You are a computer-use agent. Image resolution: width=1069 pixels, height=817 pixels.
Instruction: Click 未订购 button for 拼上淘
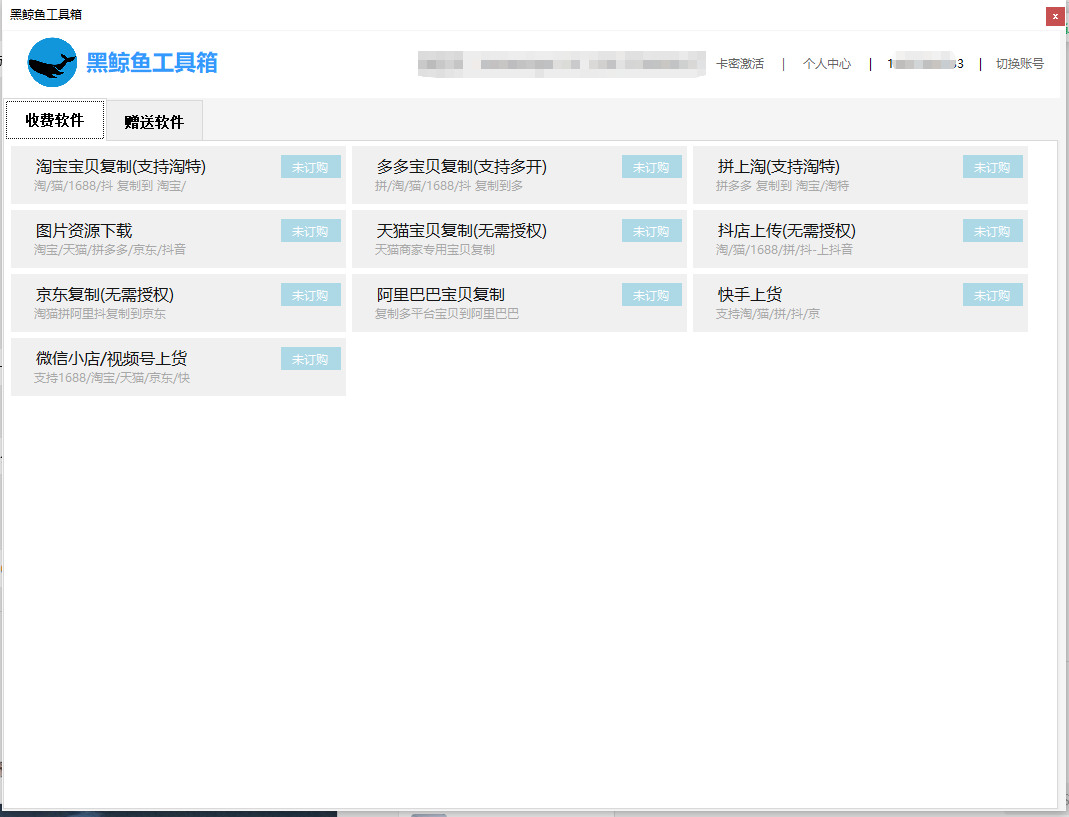point(992,167)
